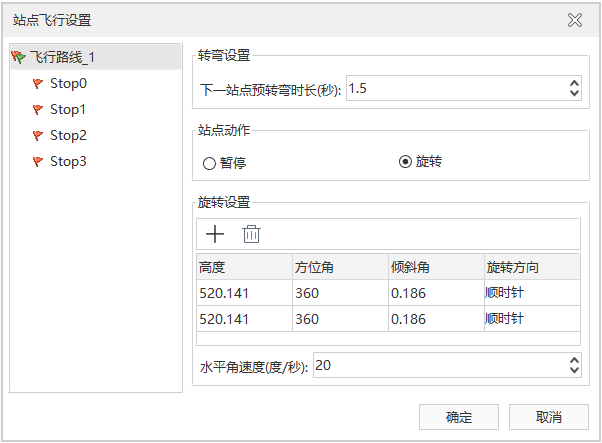Select the 暂停 radio button
Image resolution: width=602 pixels, height=443 pixels.
coord(209,163)
